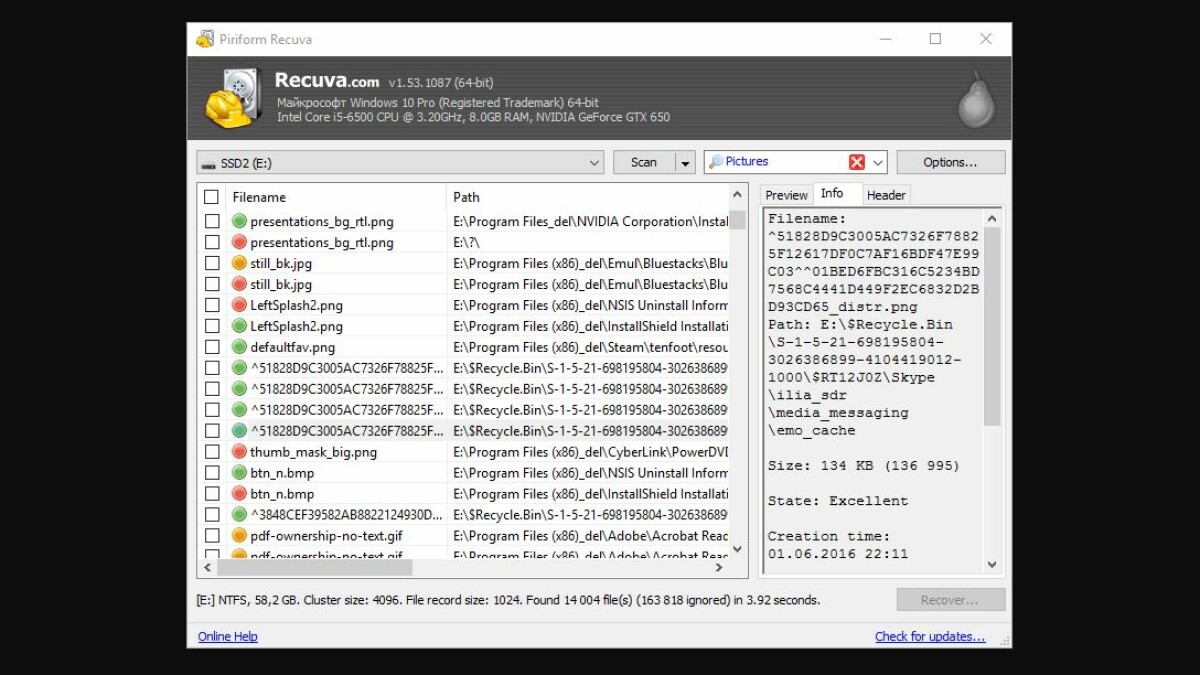Click the Info panel vertical scrollbar thumb
Image resolution: width=1200 pixels, height=675 pixels.
992,326
